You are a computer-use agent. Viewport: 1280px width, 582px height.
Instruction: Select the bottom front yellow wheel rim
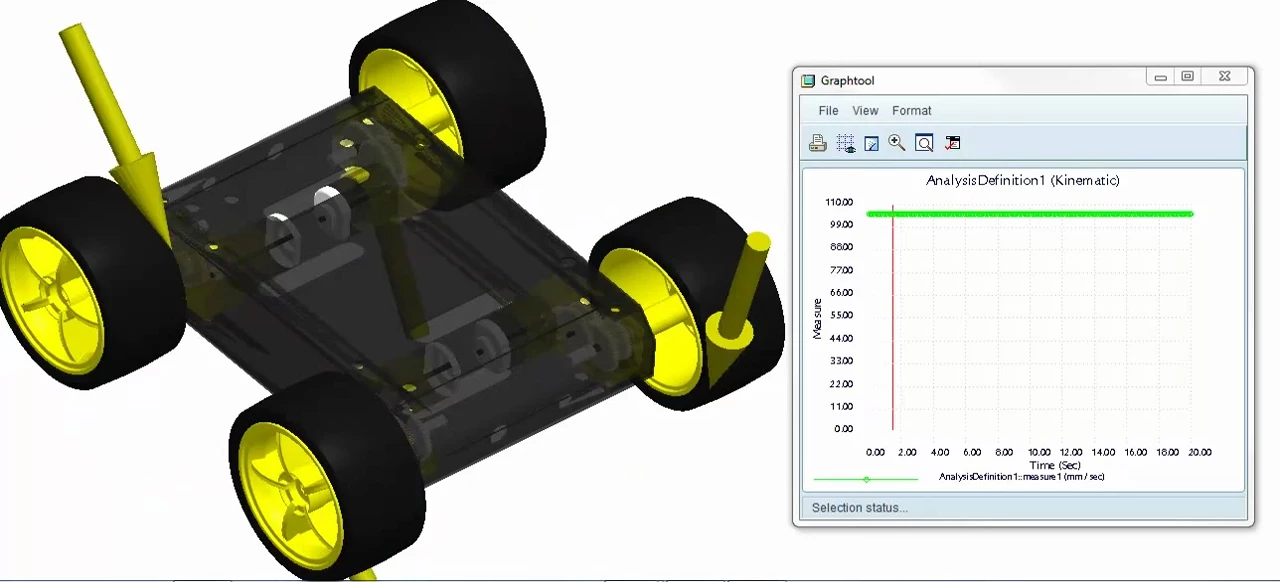tap(293, 492)
